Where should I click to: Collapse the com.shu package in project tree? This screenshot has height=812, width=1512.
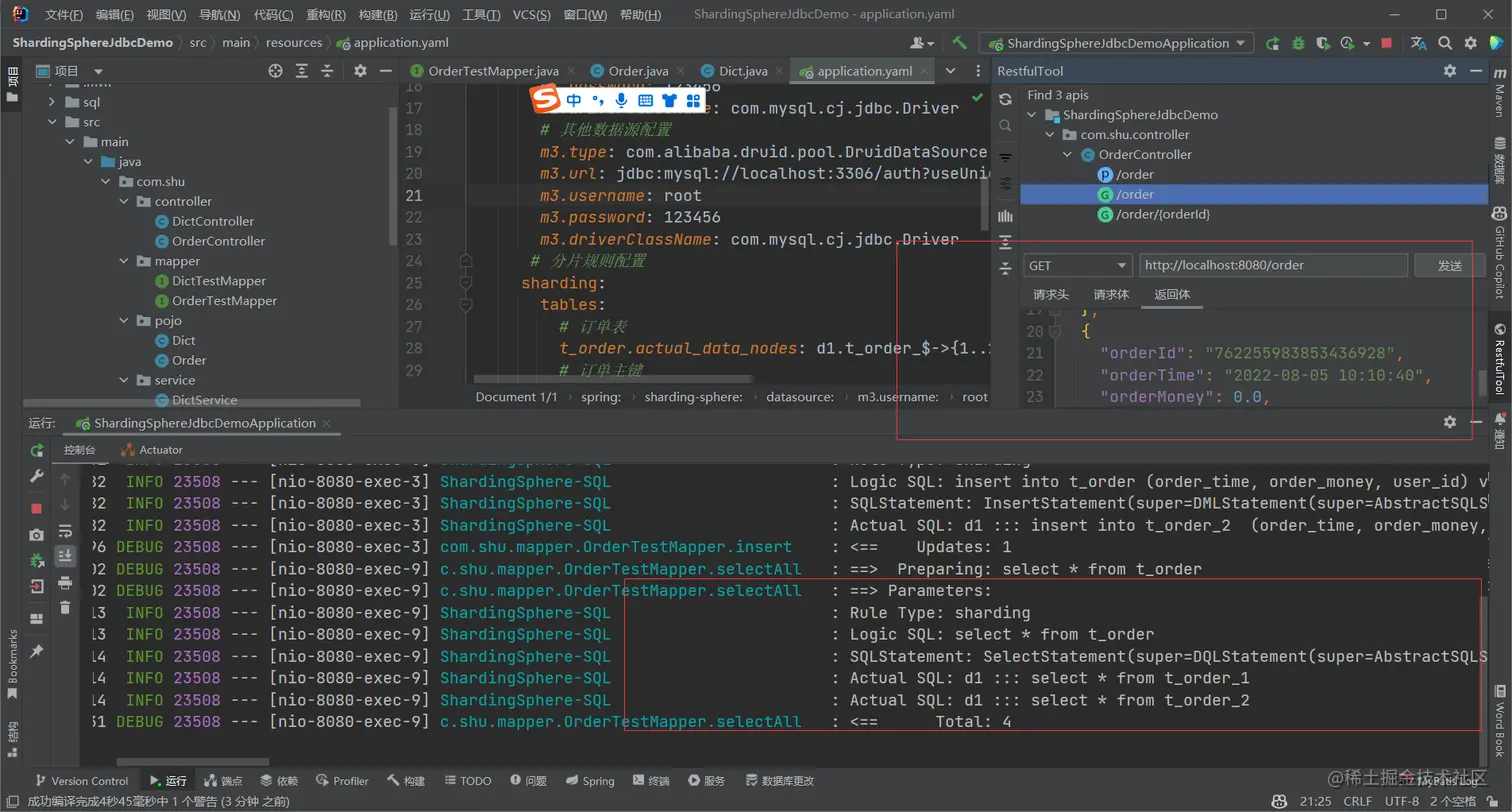pyautogui.click(x=108, y=181)
